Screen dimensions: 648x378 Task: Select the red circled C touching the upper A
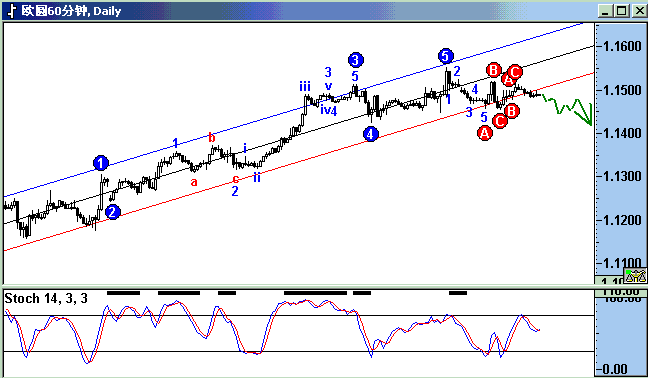515,72
